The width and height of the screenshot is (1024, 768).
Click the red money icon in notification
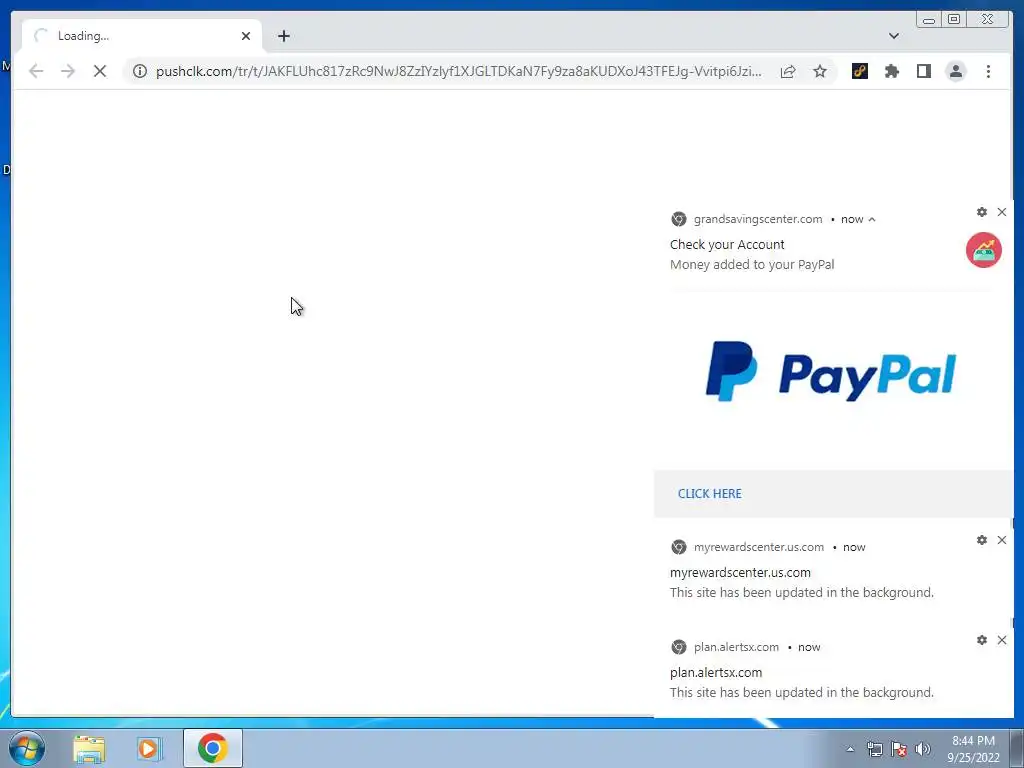(984, 250)
